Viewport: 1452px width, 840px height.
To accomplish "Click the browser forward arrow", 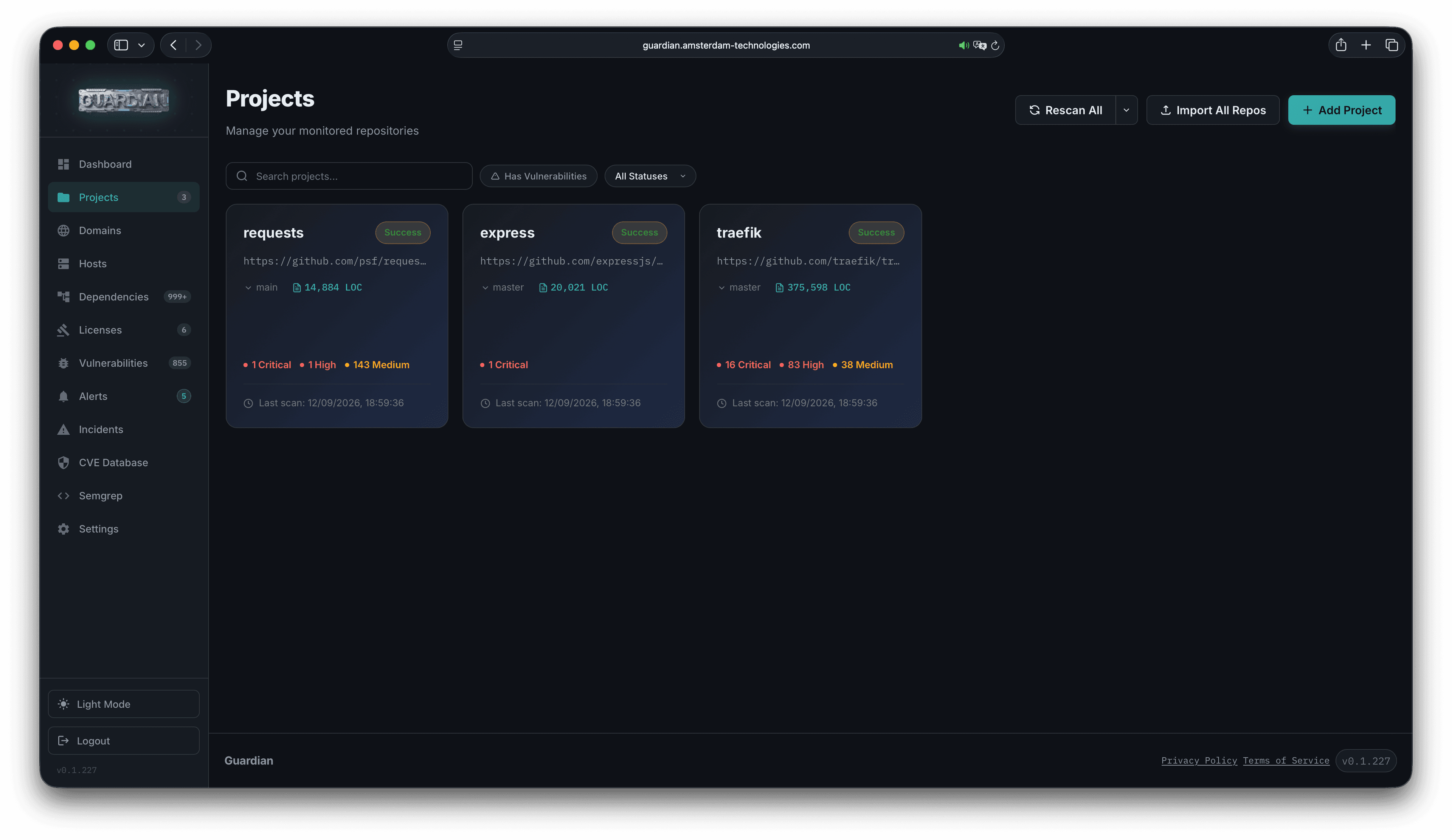I will (198, 45).
